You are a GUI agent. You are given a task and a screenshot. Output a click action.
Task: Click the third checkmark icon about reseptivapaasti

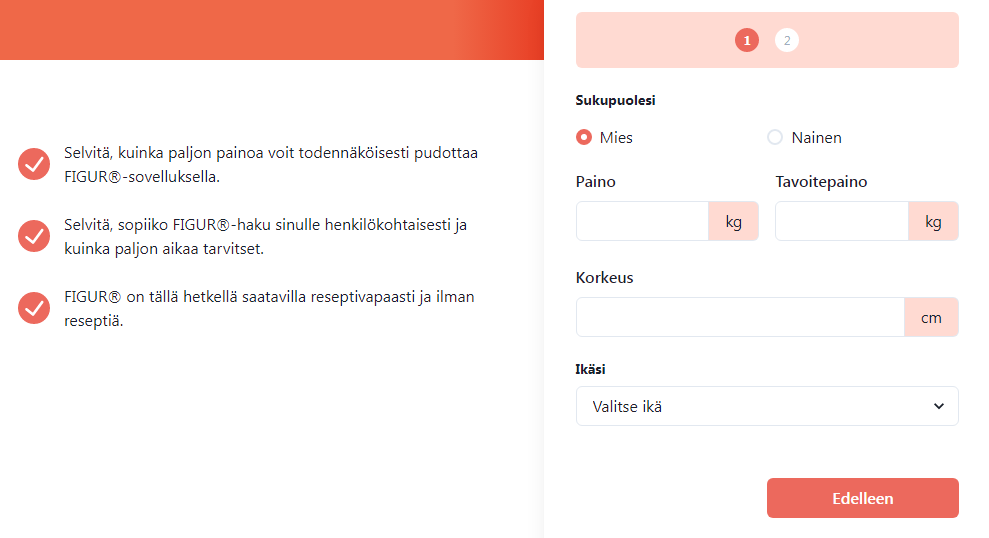click(x=34, y=308)
